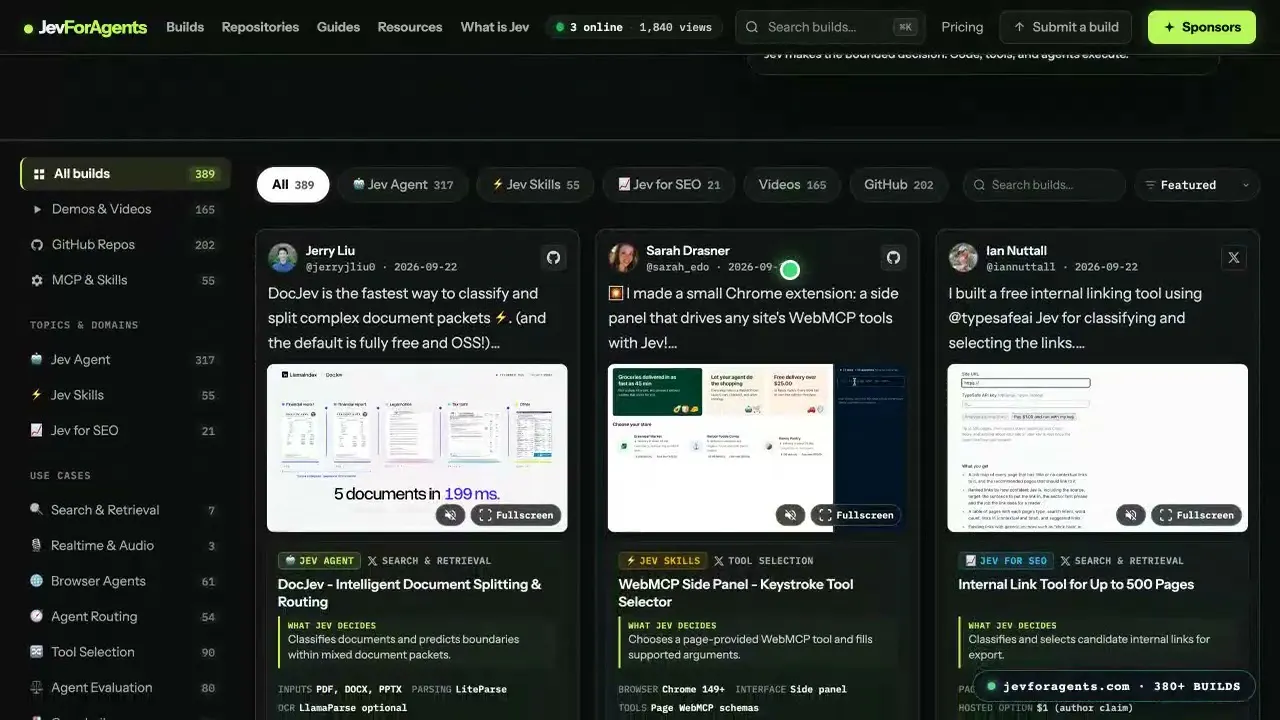Viewport: 1280px width, 720px height.
Task: Click Jev Skills lightning icon in sidebar
Action: (37, 395)
